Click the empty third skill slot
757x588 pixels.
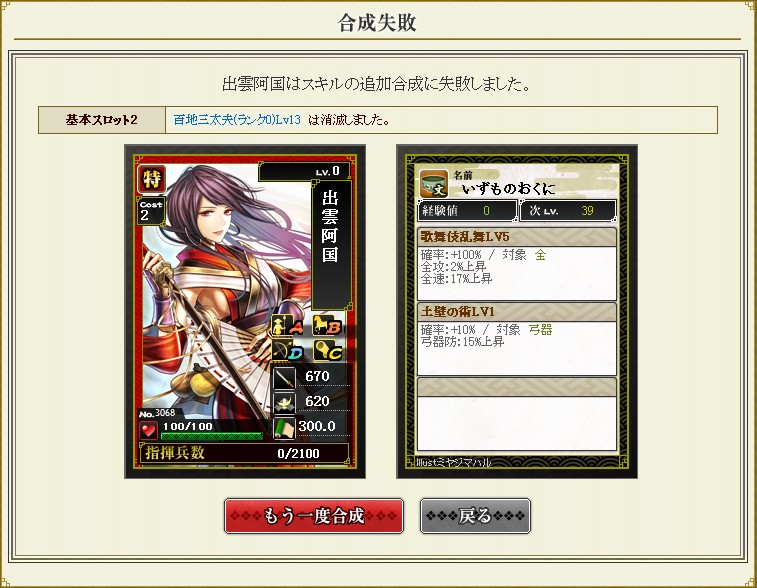point(517,415)
